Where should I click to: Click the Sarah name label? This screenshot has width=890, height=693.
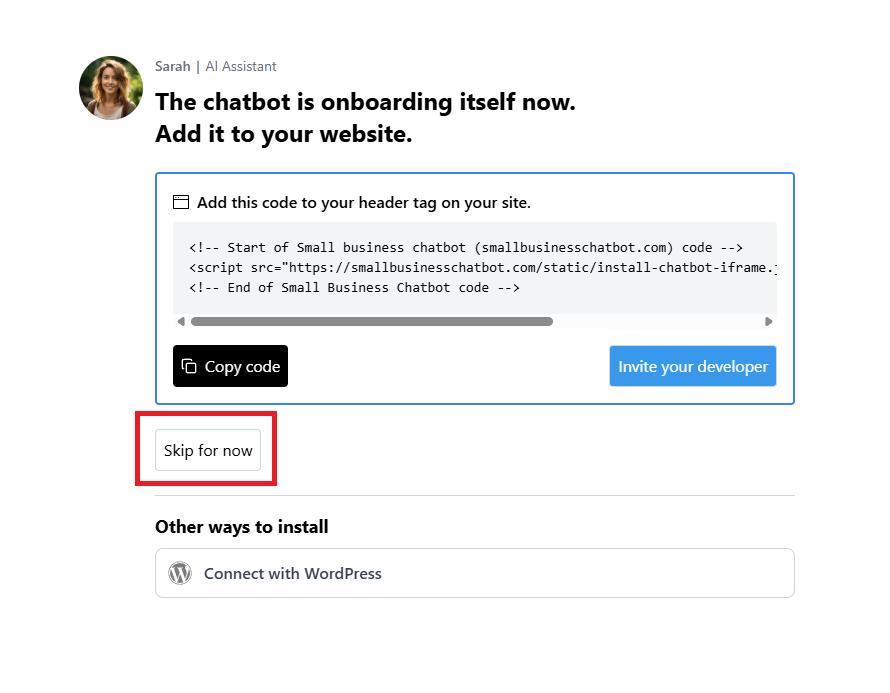pyautogui.click(x=173, y=66)
